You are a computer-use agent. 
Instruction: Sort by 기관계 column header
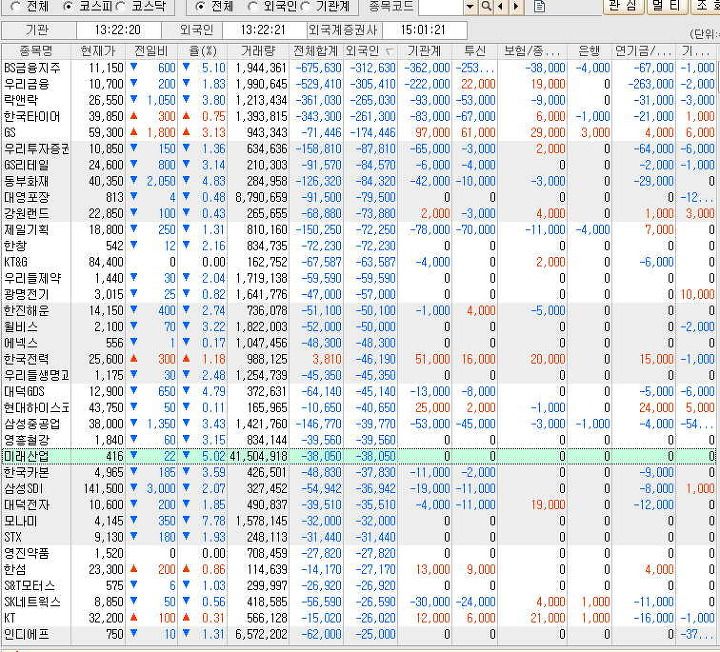click(x=424, y=51)
